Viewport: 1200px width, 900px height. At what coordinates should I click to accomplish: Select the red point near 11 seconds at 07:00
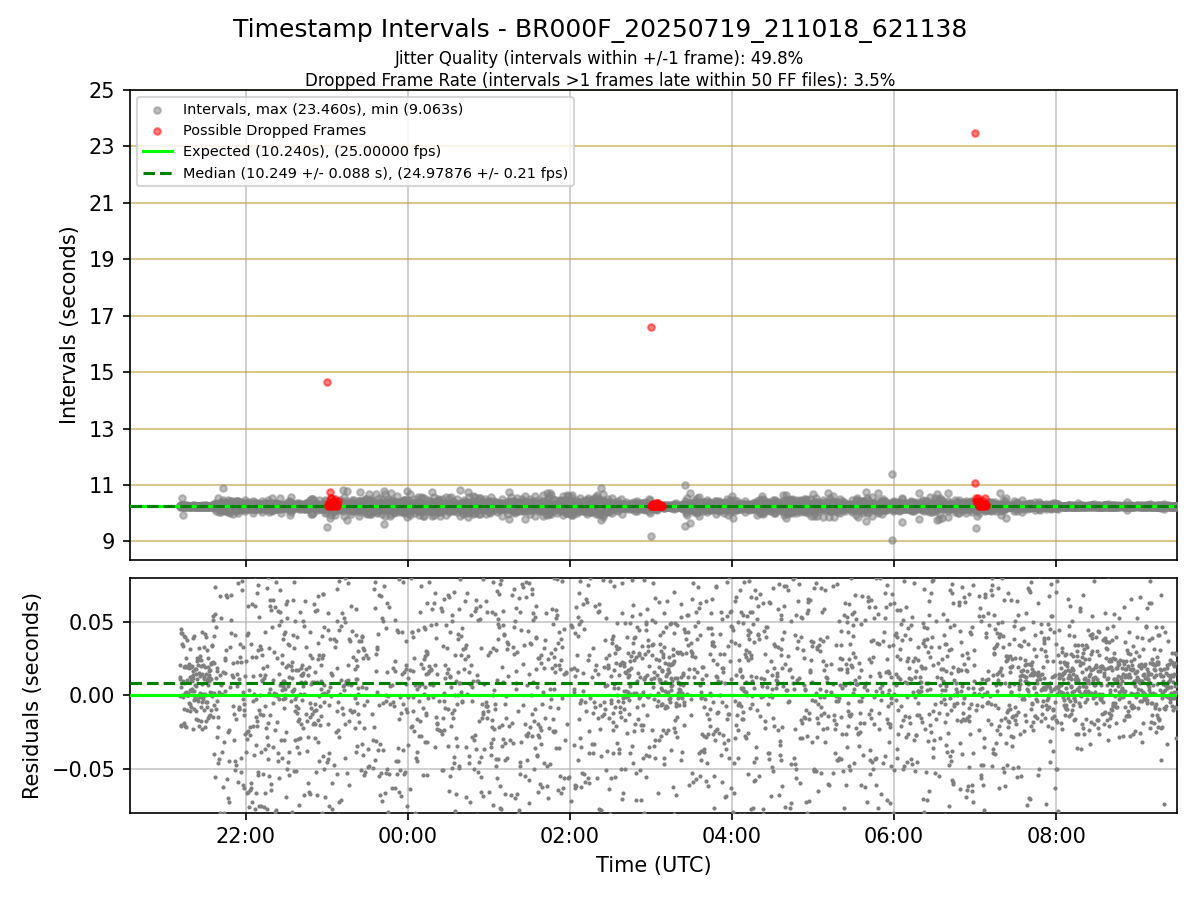point(975,483)
